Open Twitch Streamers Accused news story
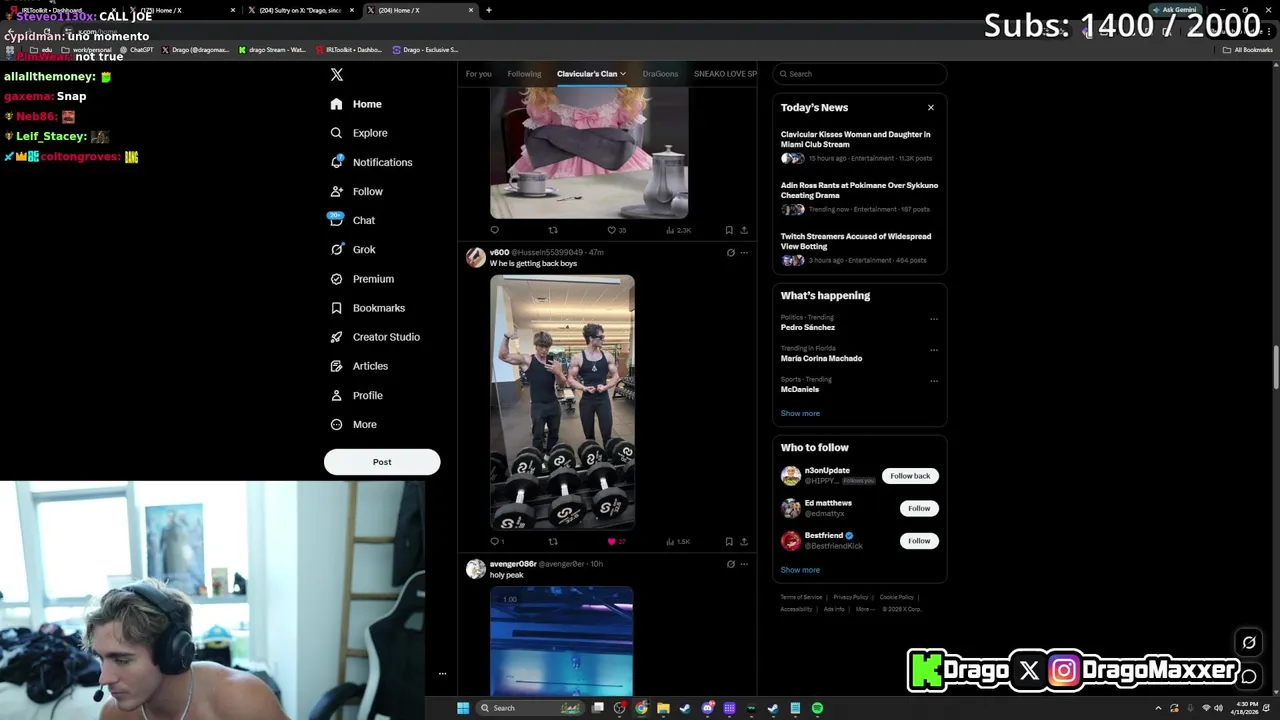 [859, 248]
